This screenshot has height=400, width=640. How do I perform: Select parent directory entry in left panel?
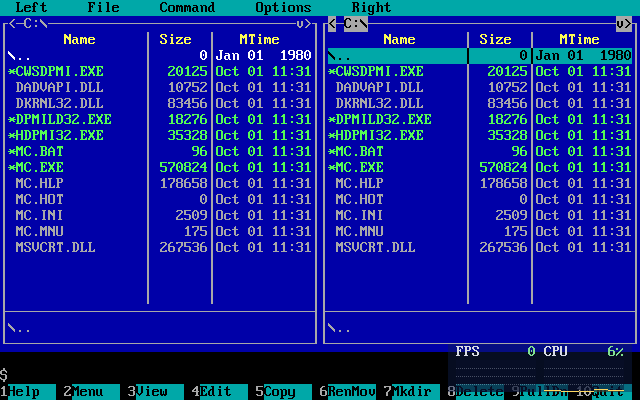tap(160, 56)
